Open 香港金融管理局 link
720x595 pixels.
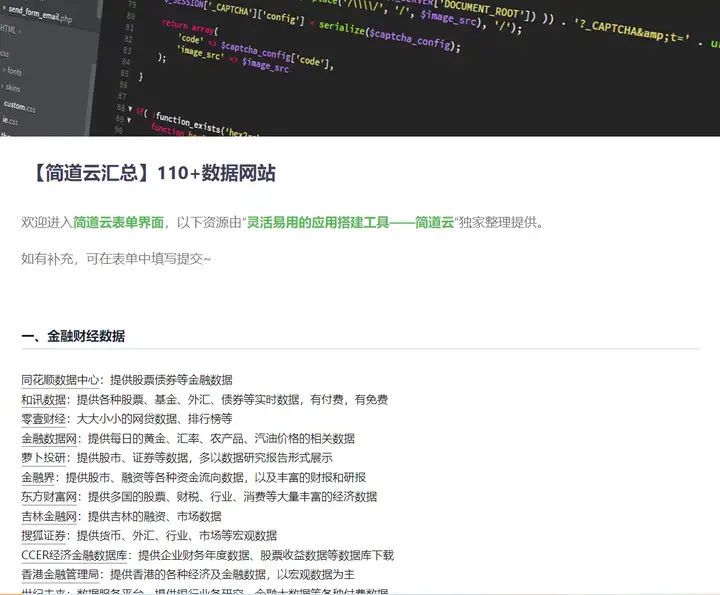click(60, 575)
